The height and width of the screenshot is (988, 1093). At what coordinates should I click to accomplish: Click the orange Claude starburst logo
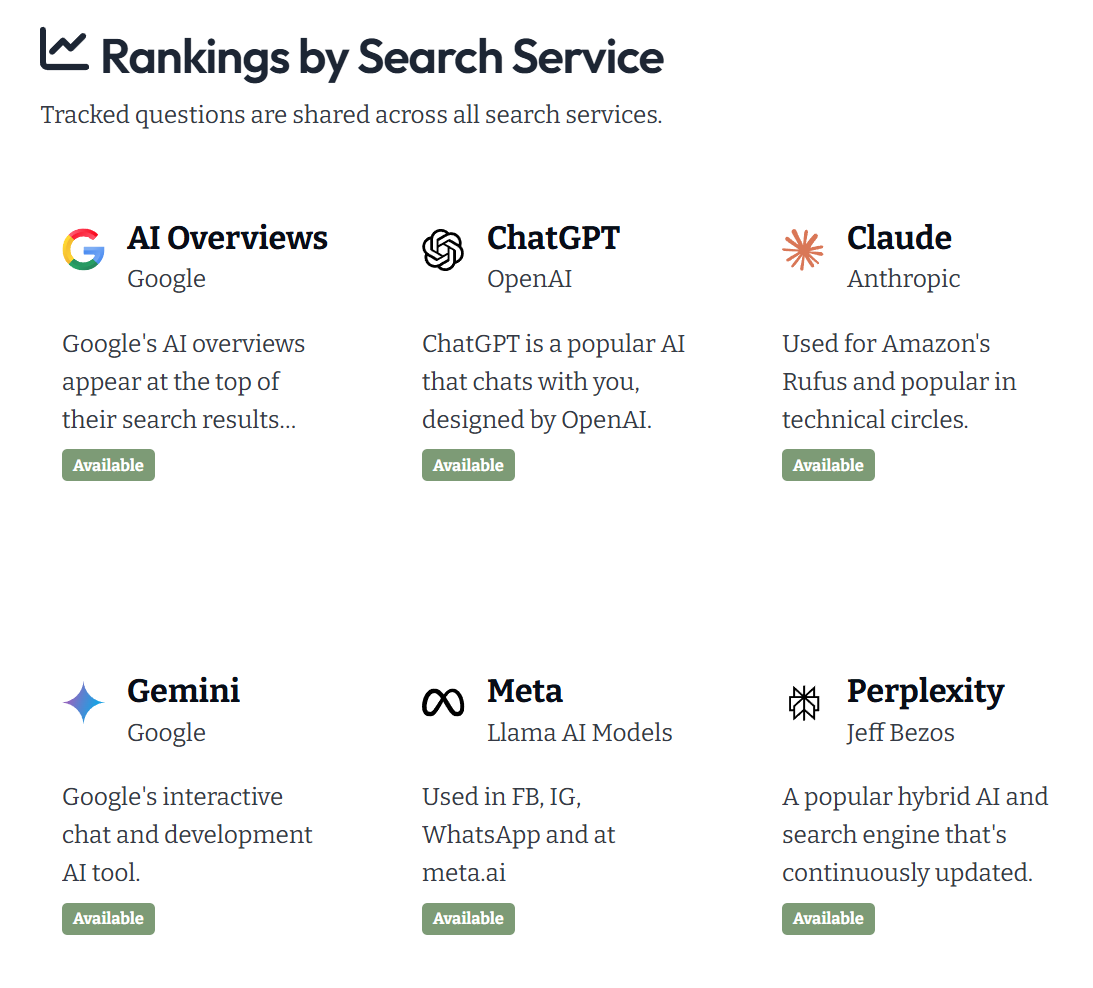coord(803,250)
